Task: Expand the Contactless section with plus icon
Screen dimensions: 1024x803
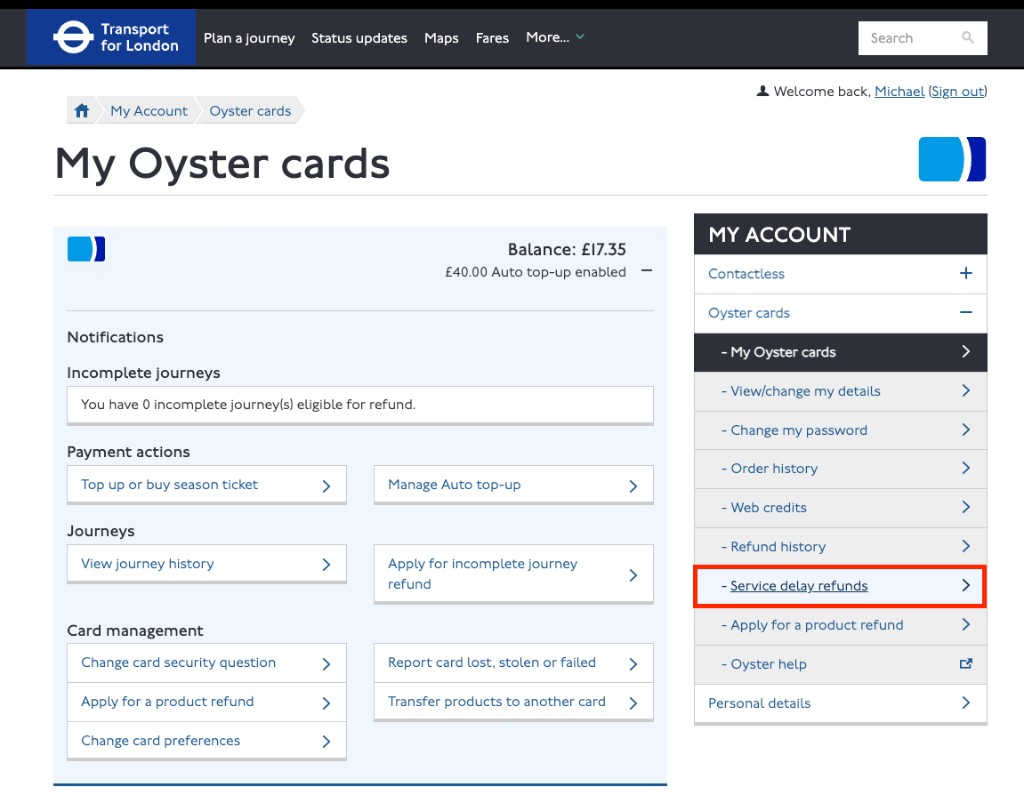Action: [966, 273]
